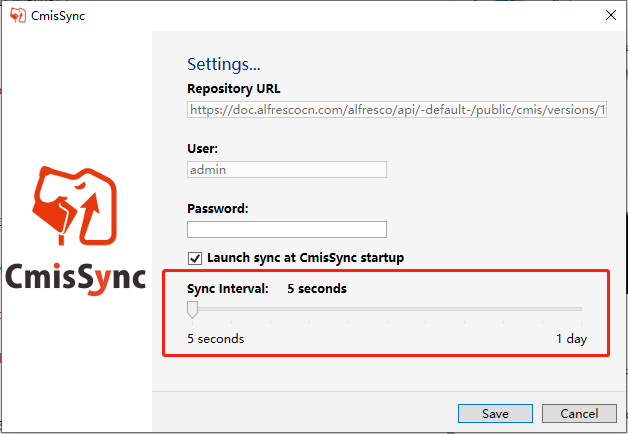Click the "1 day" maximum label
The height and width of the screenshot is (434, 628).
tap(571, 339)
